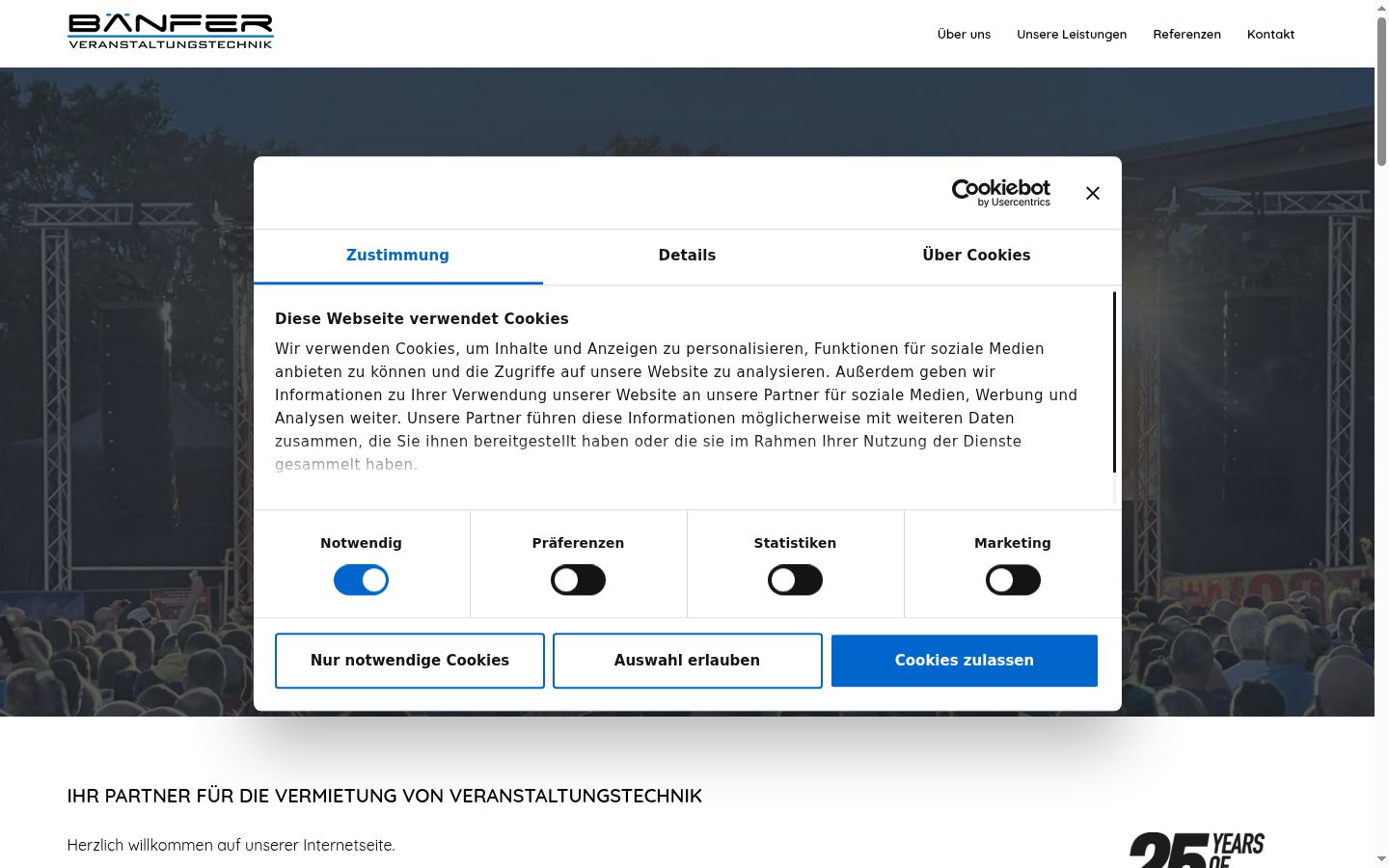Open the Bänfer Veranstaltungstechnik logo homepage
This screenshot has height=868, width=1389.
point(171,31)
